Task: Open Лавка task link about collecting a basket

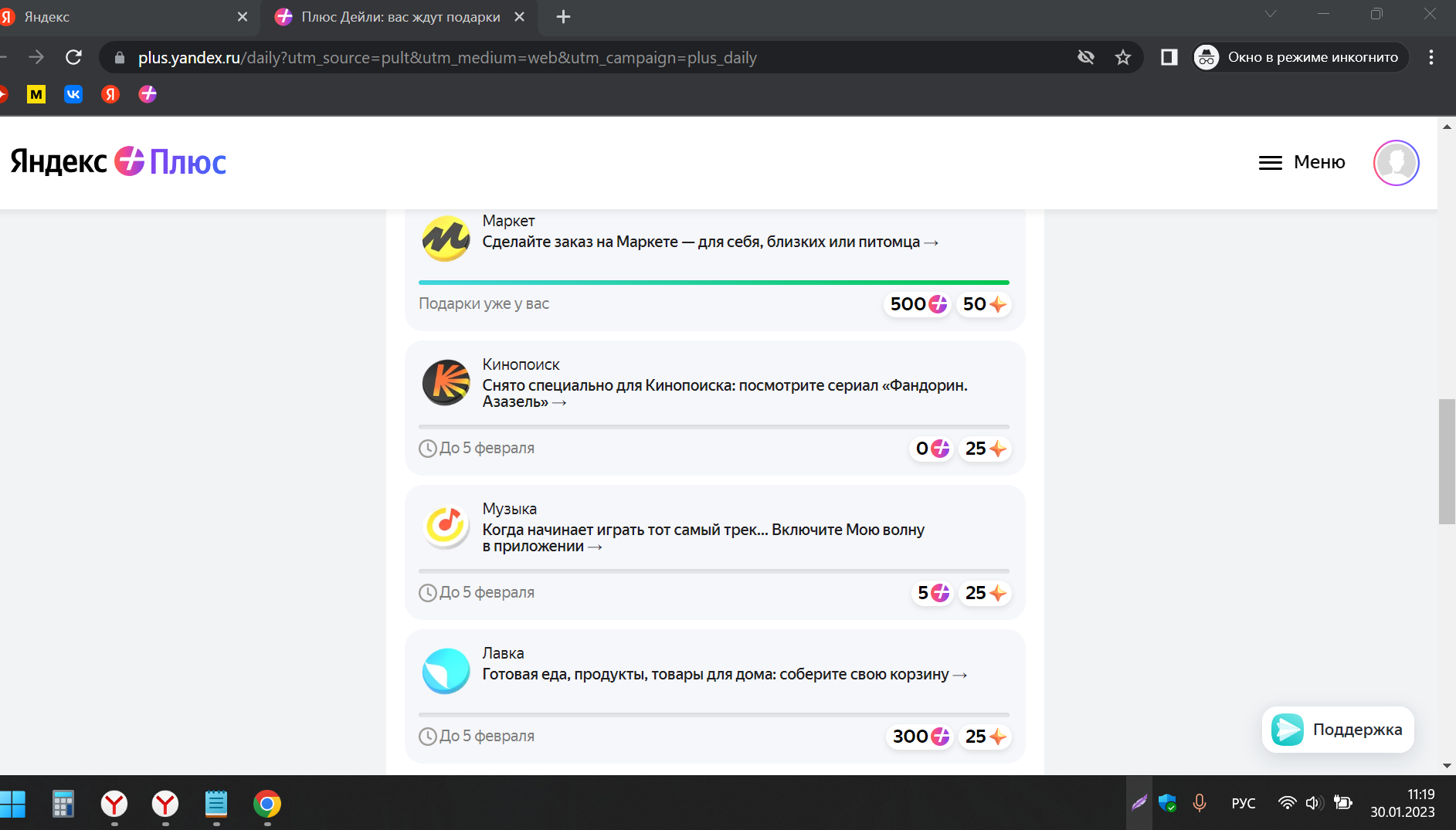Action: point(725,674)
